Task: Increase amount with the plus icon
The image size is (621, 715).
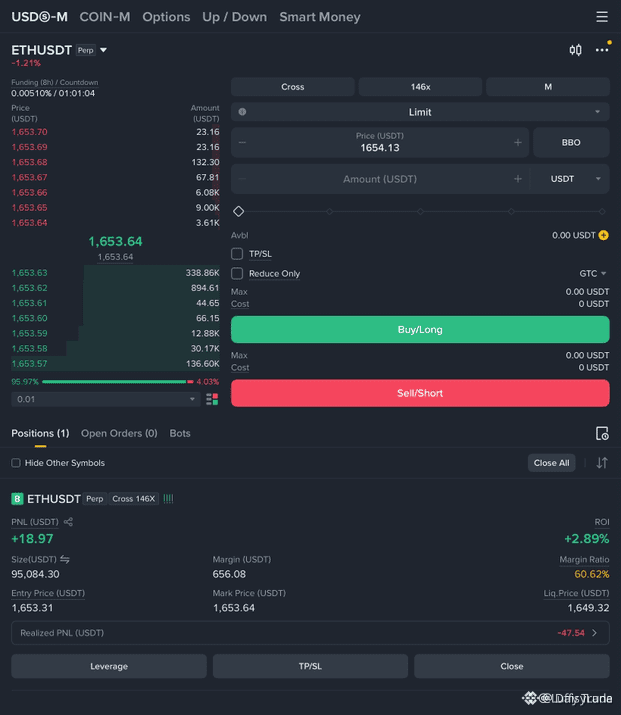Action: click(518, 179)
